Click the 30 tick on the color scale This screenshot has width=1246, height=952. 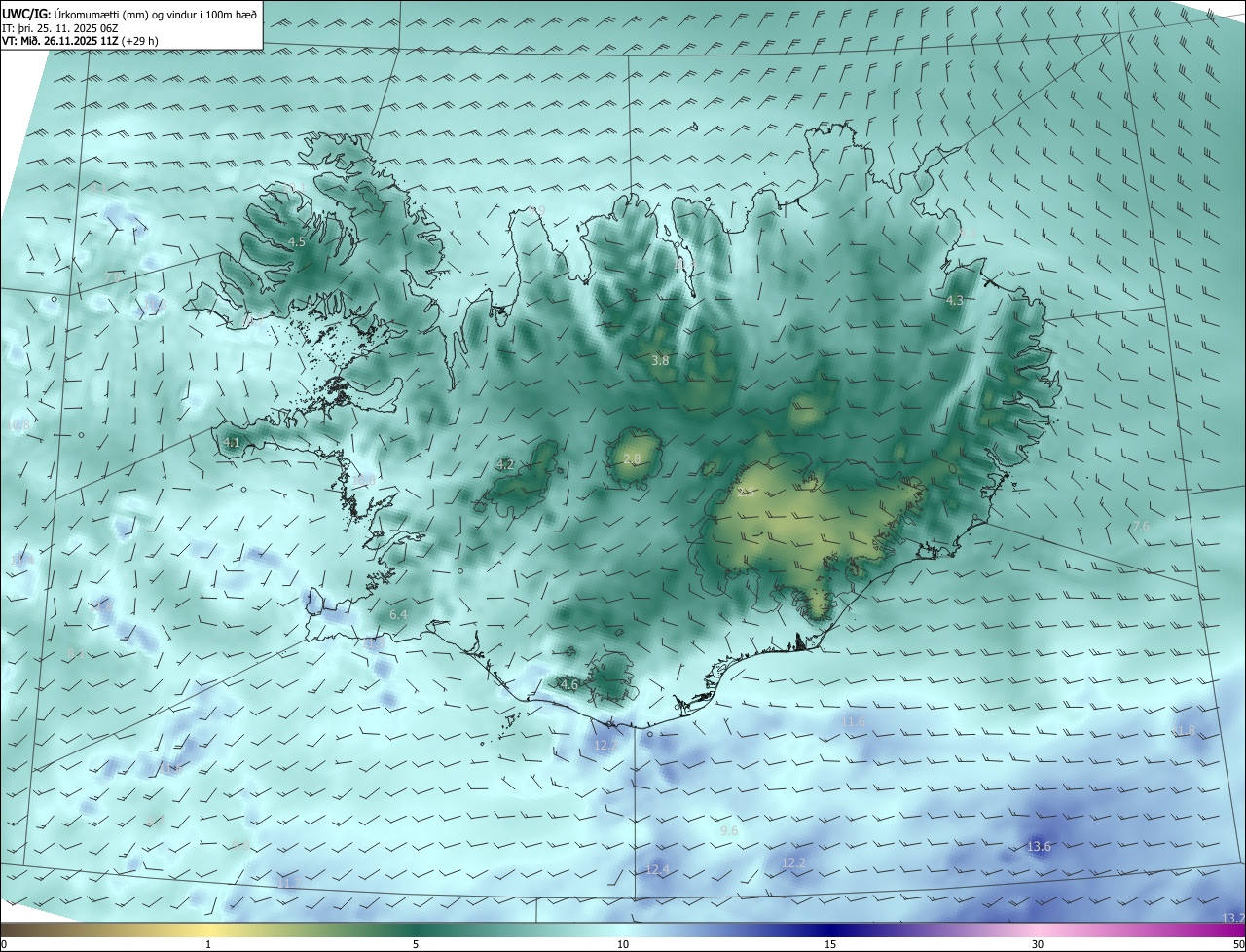pos(1038,944)
